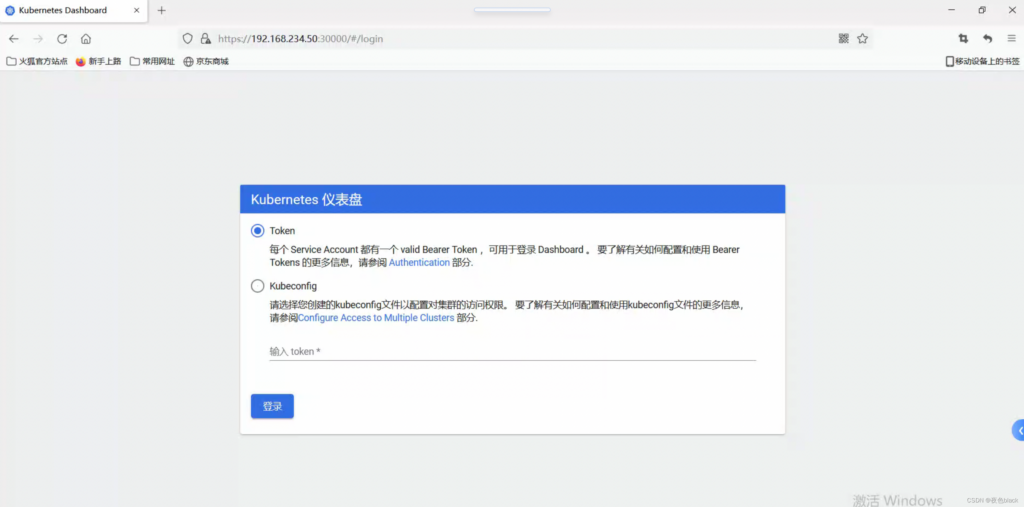1024x507 pixels.
Task: Focus the 输入 token input field
Action: (x=513, y=352)
